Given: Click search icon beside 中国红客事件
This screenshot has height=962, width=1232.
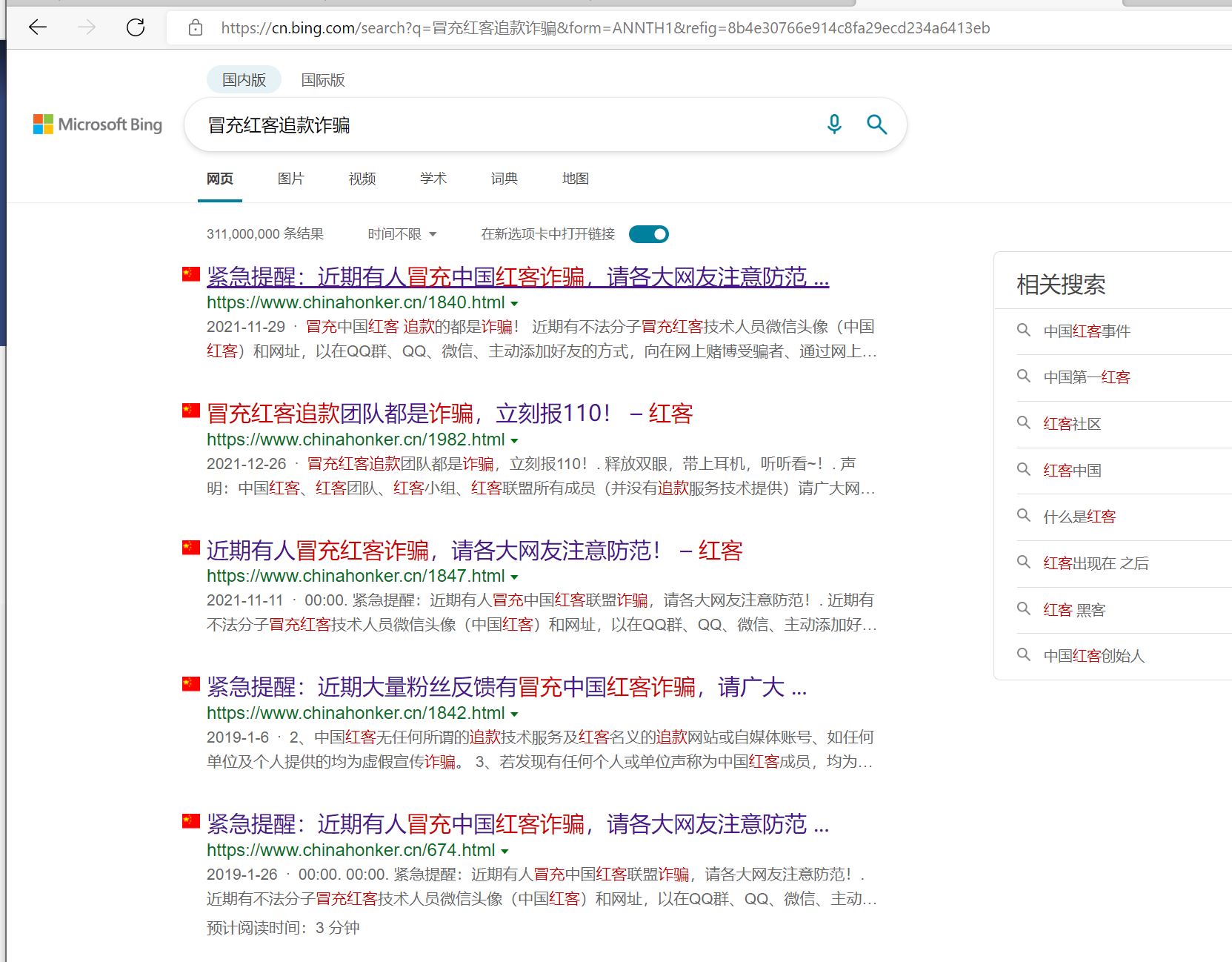Looking at the screenshot, I should [1024, 331].
